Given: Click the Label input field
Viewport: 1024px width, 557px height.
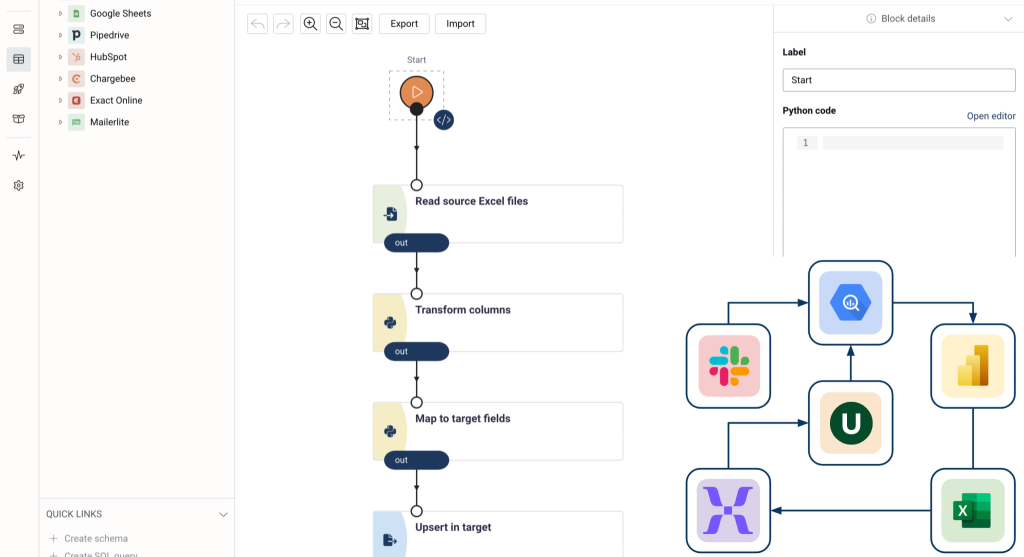Looking at the screenshot, I should tap(899, 80).
